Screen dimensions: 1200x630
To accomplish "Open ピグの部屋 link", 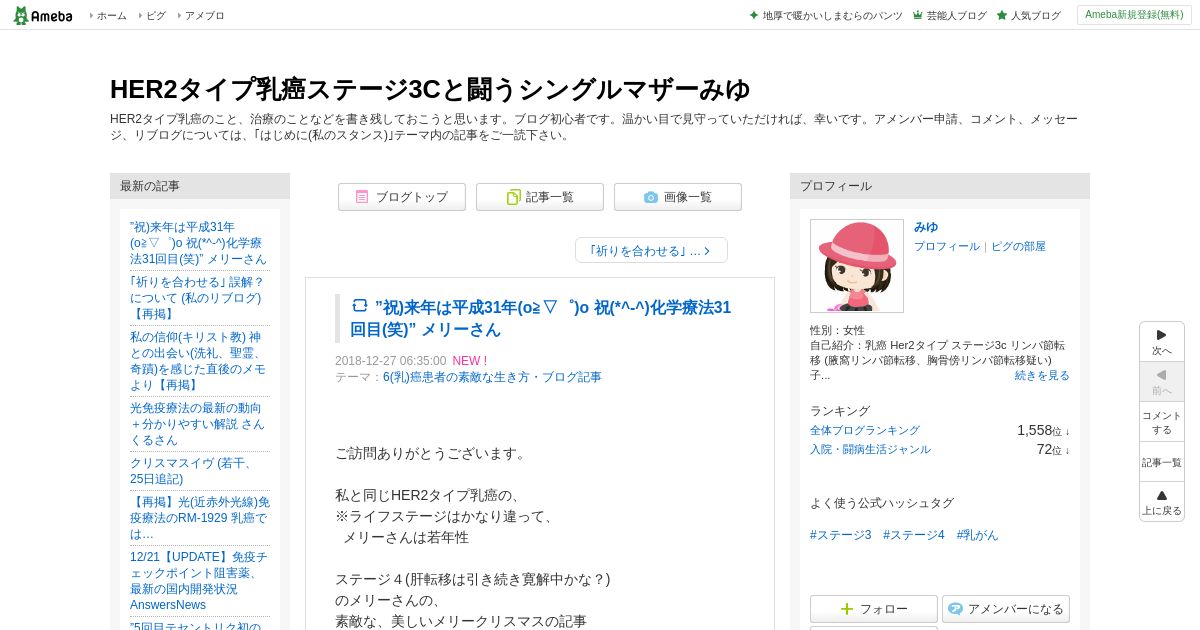I will click(1018, 246).
